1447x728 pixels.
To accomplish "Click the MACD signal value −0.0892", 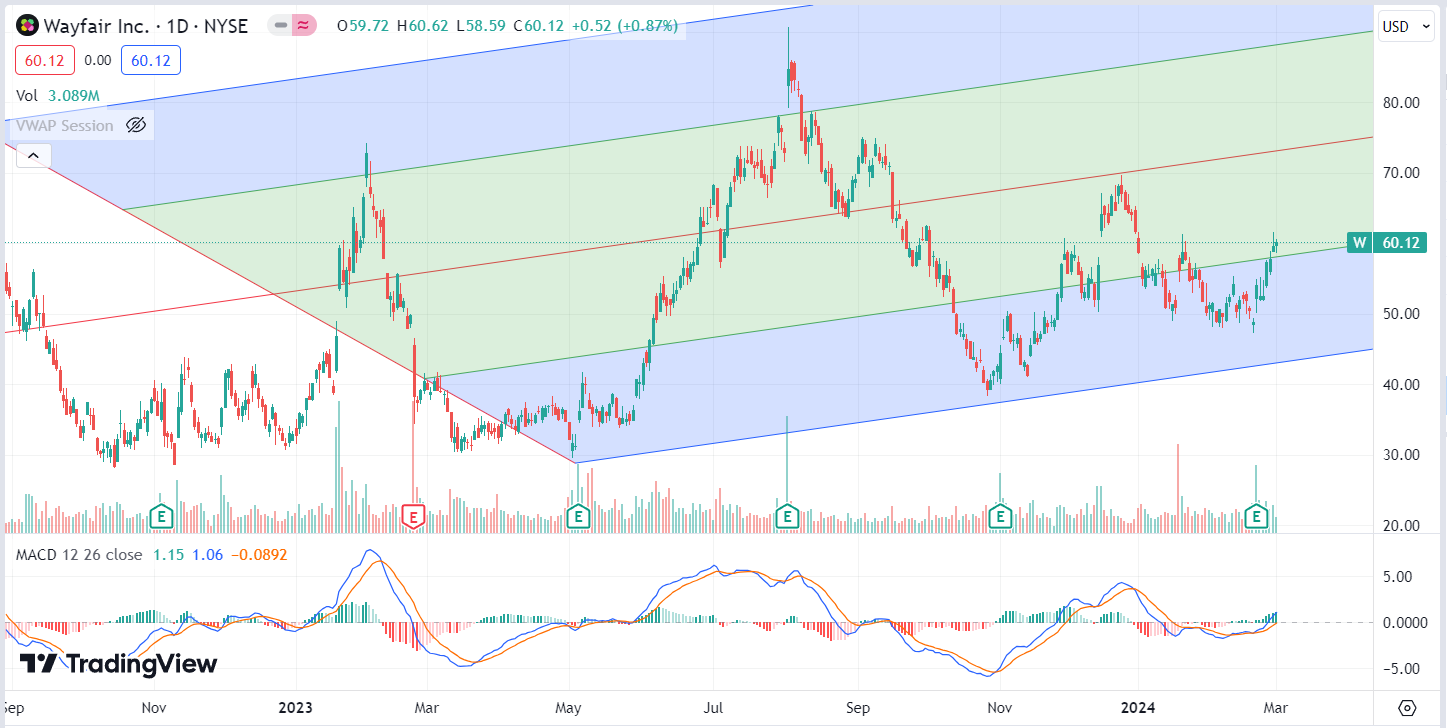I will 260,554.
